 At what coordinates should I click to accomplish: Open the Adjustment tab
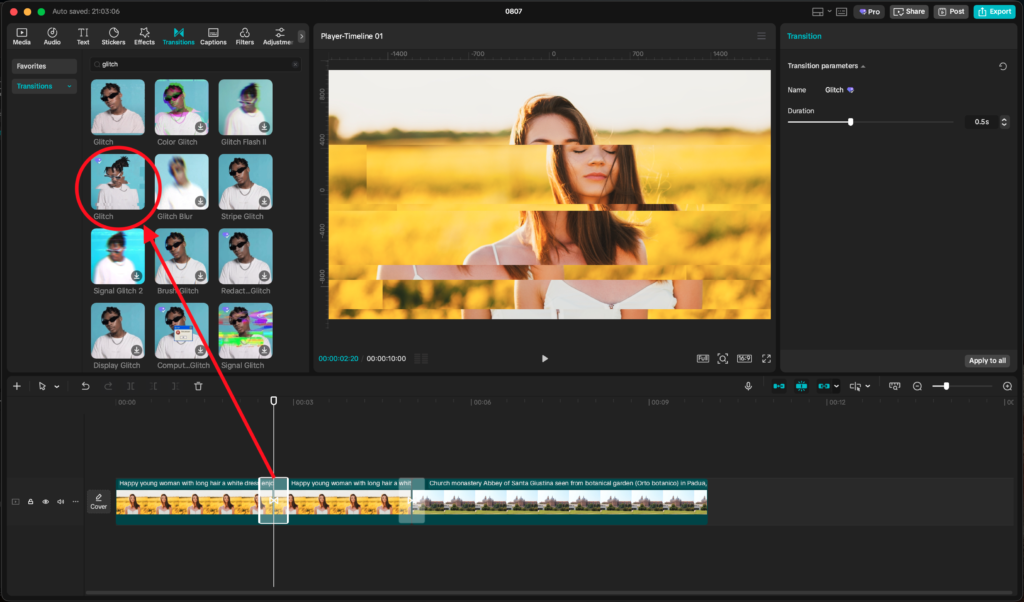(x=278, y=36)
